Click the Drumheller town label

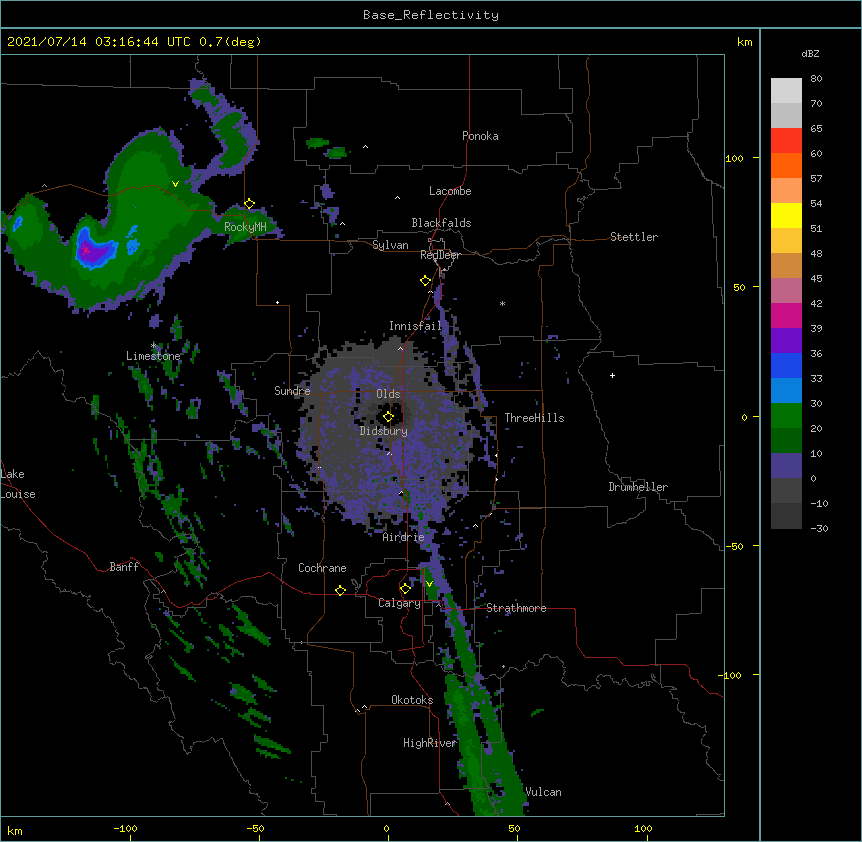(x=638, y=487)
